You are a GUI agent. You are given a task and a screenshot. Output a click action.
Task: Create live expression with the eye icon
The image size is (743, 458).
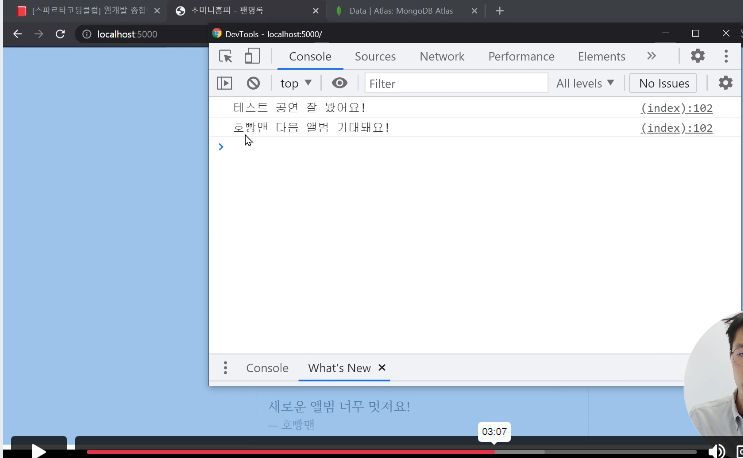pos(339,83)
